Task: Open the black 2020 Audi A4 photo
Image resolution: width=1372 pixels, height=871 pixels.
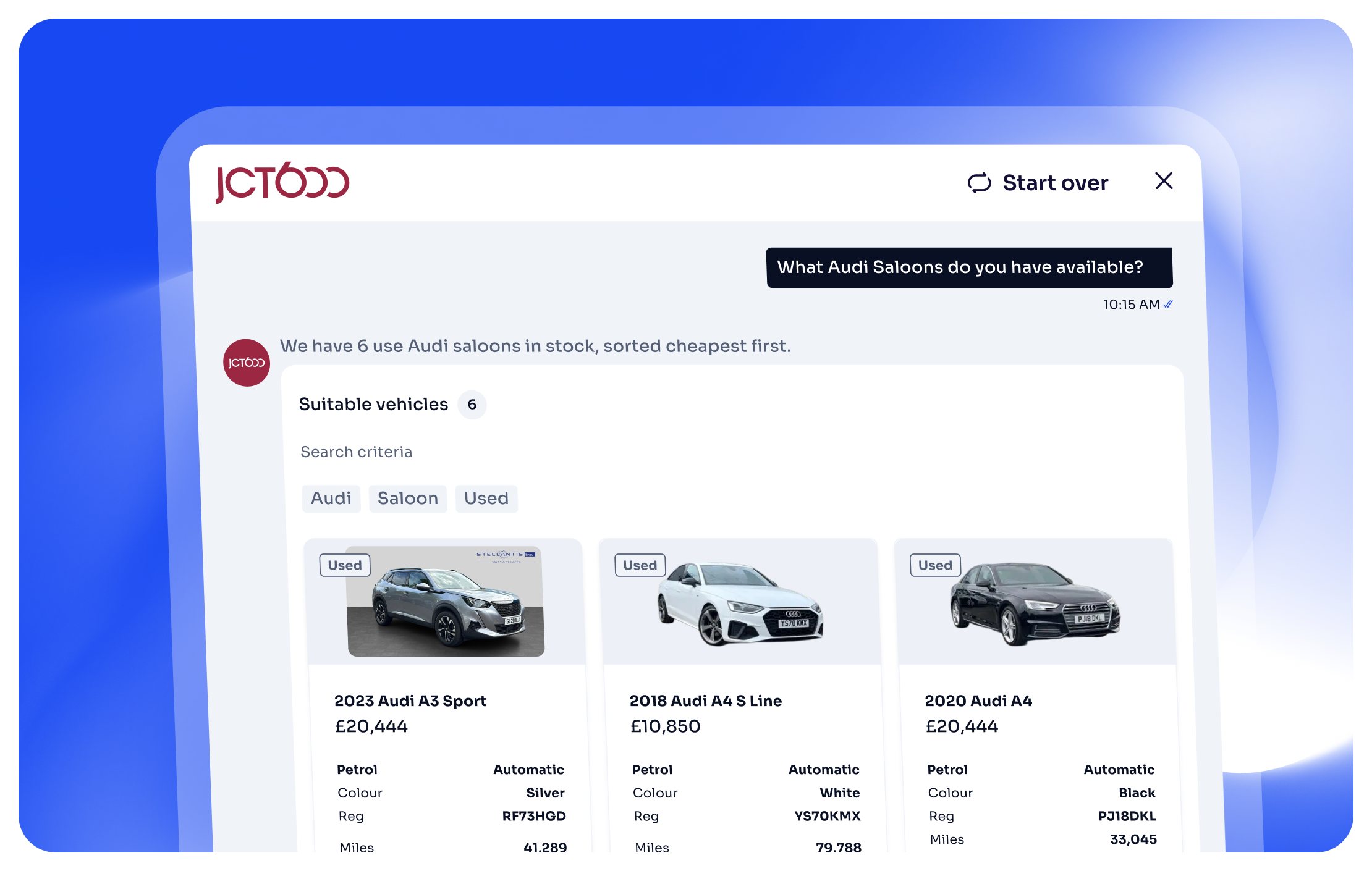Action: (x=1035, y=604)
